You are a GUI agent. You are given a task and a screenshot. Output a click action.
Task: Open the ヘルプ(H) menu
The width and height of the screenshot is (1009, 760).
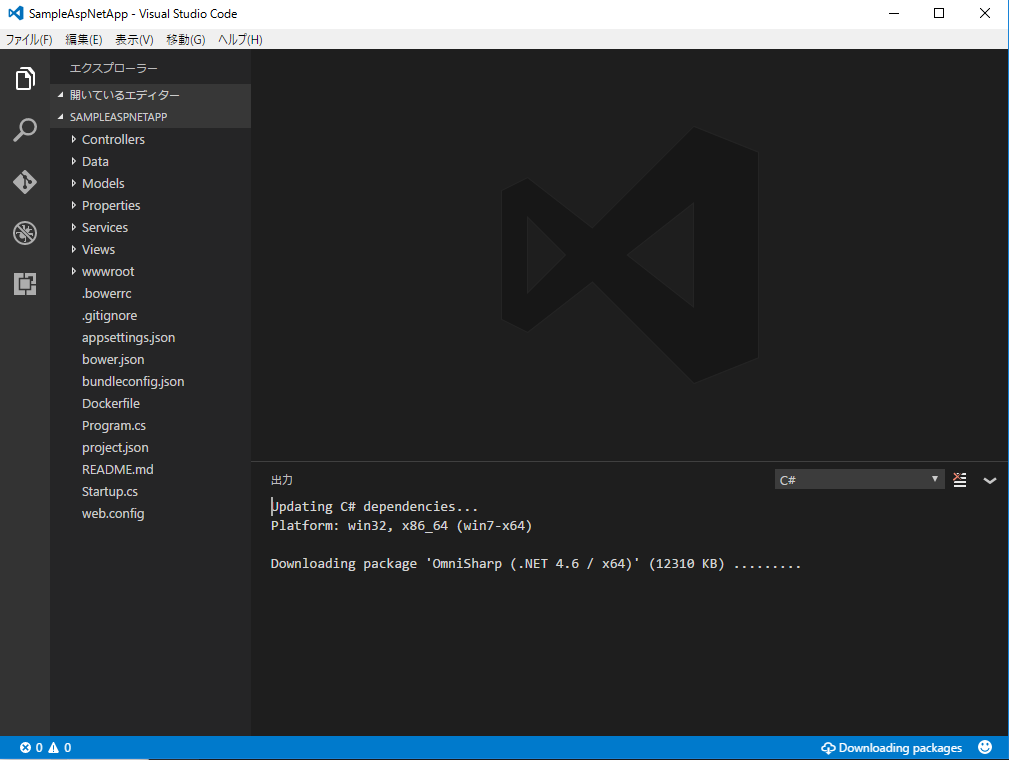tap(240, 40)
